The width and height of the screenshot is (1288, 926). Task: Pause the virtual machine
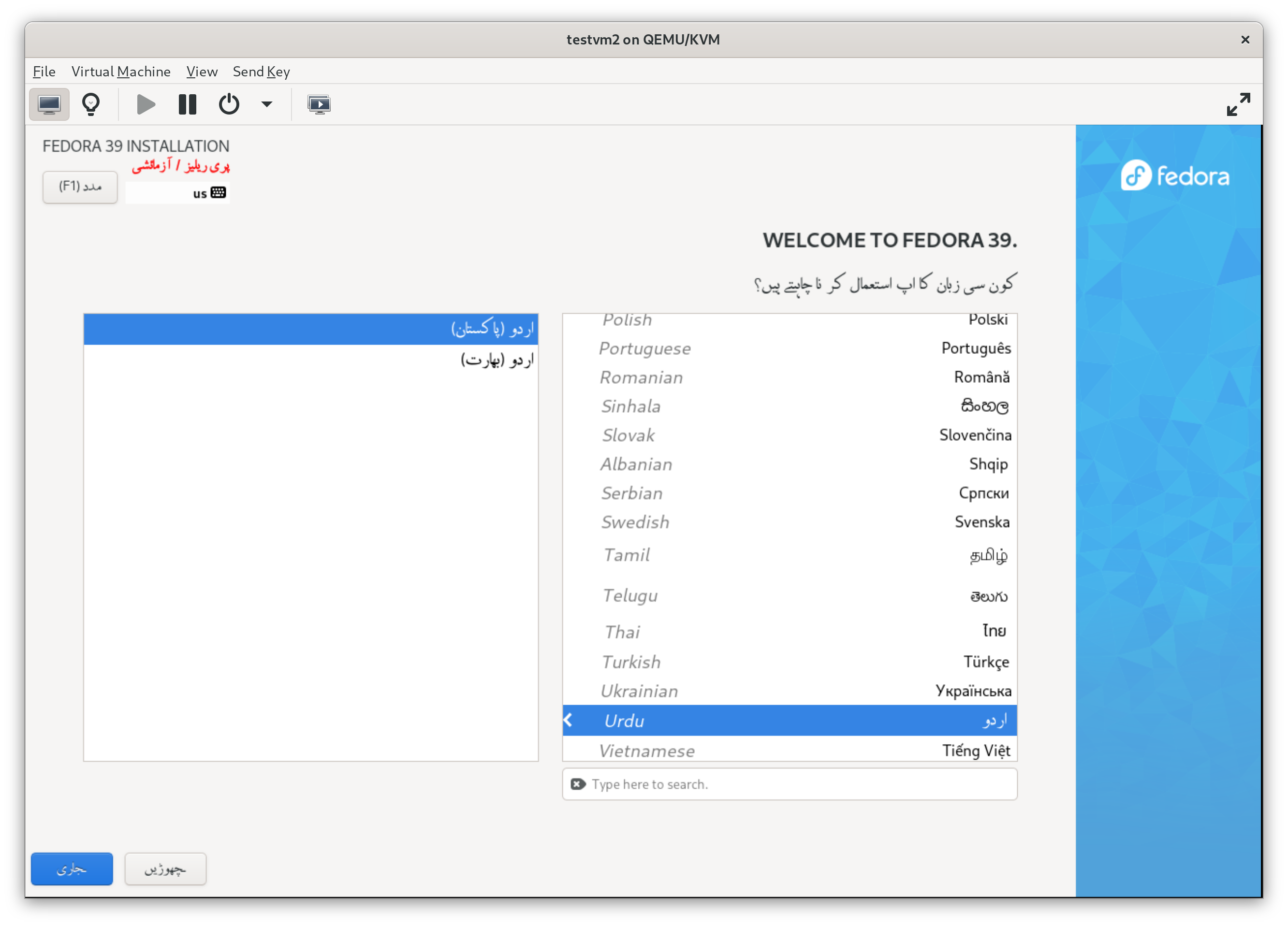point(188,104)
